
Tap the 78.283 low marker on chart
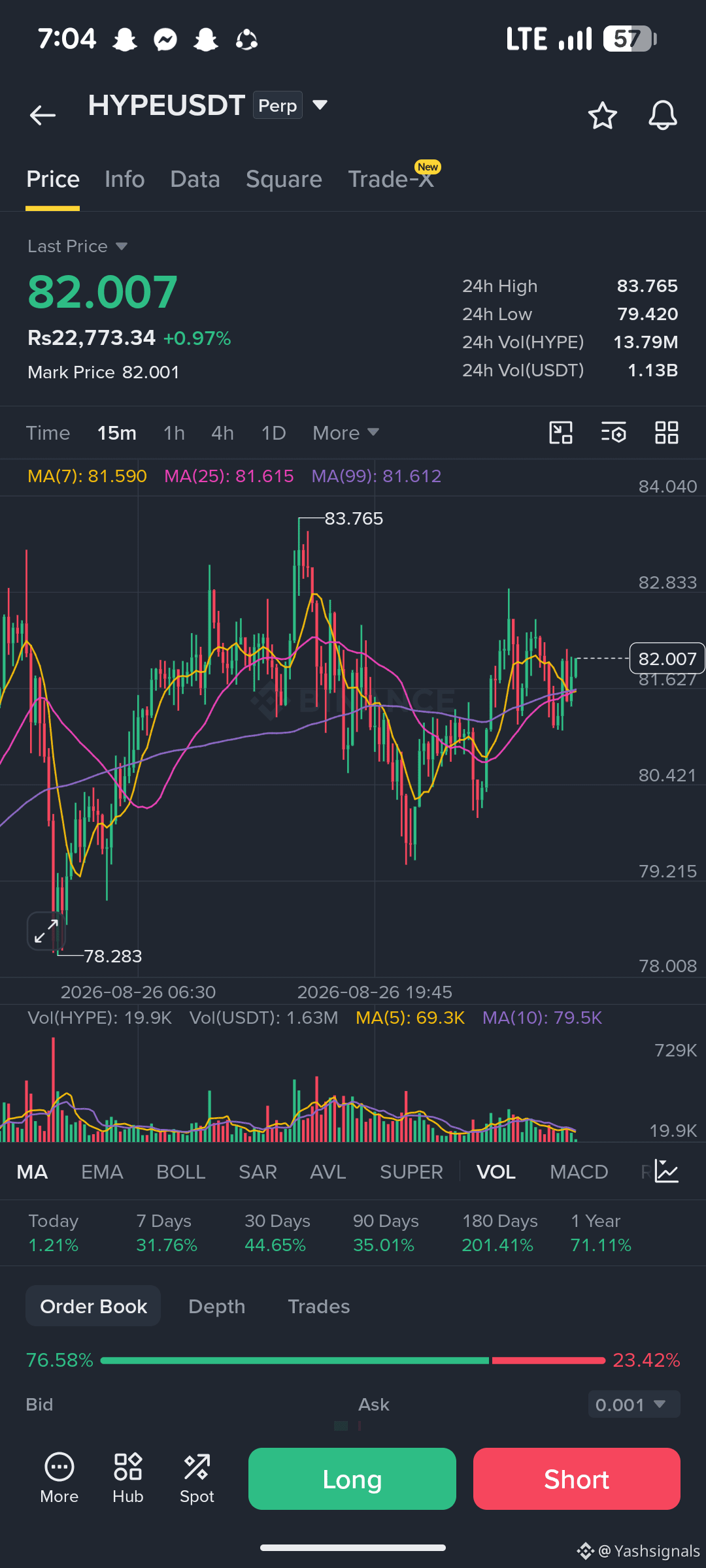[113, 956]
